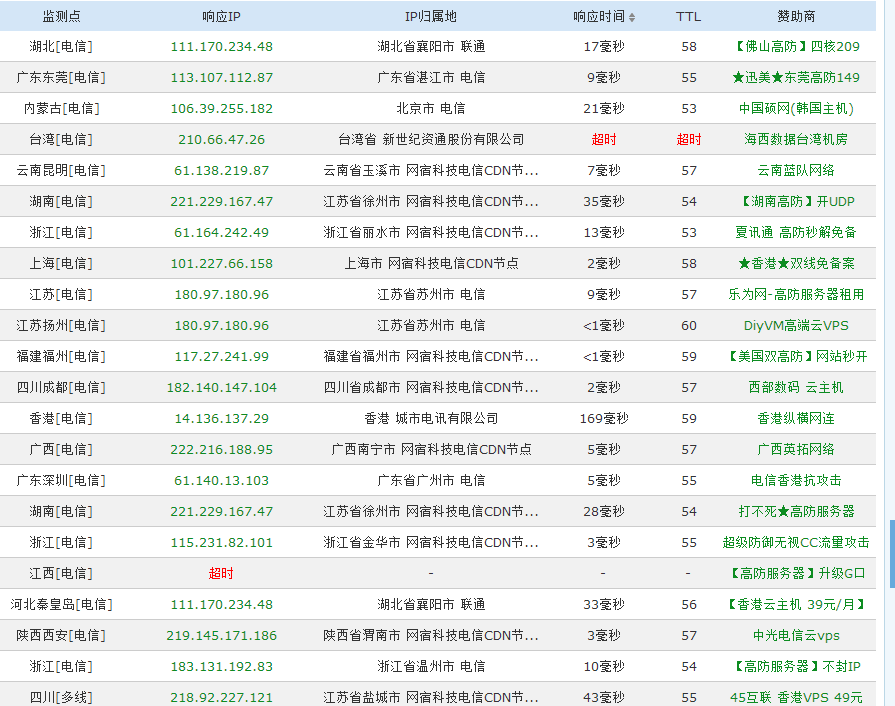Click IP 61.140.13.103 in 广东深圳 row
The image size is (895, 706).
tap(221, 481)
